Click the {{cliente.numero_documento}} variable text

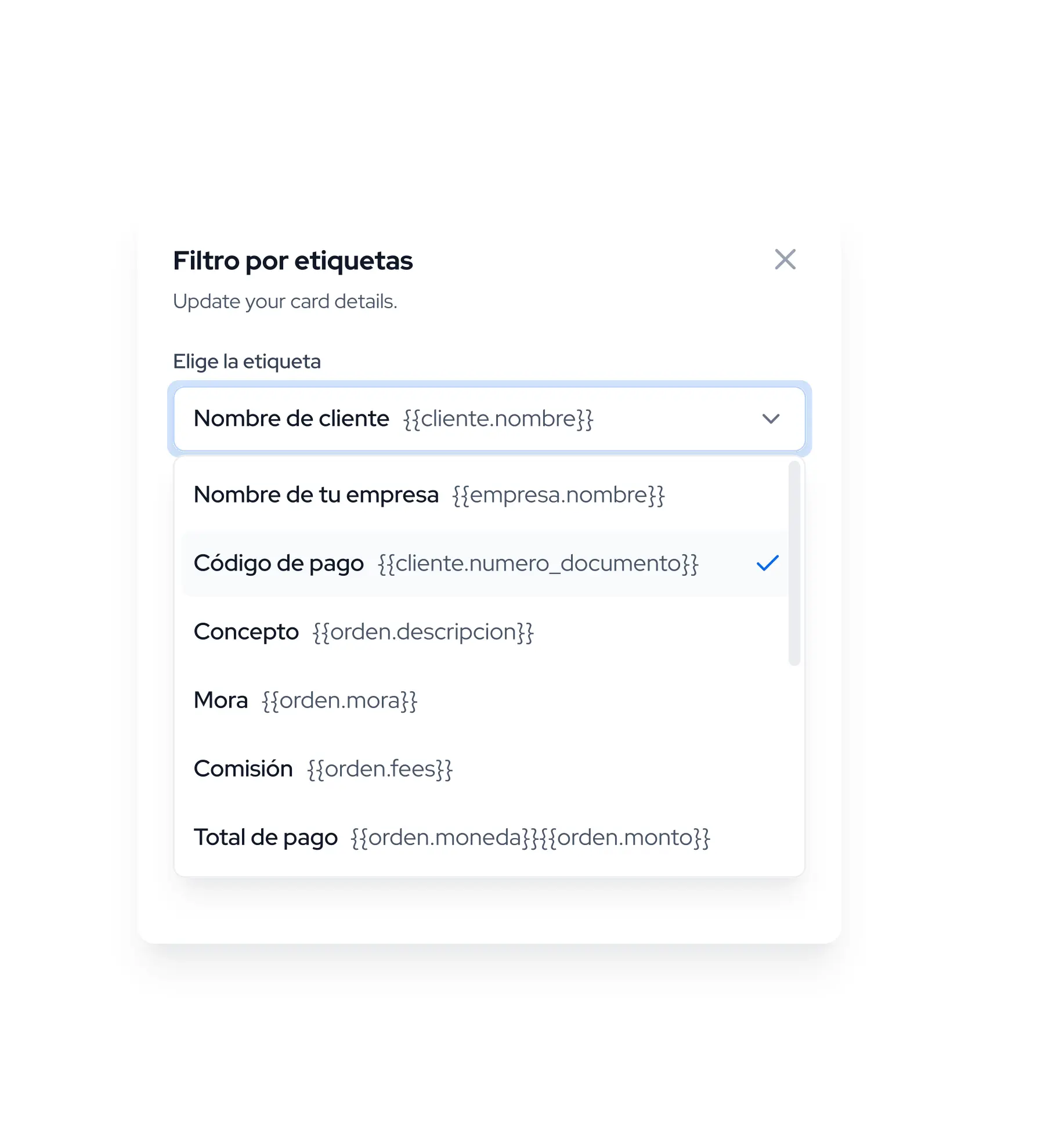coord(538,564)
